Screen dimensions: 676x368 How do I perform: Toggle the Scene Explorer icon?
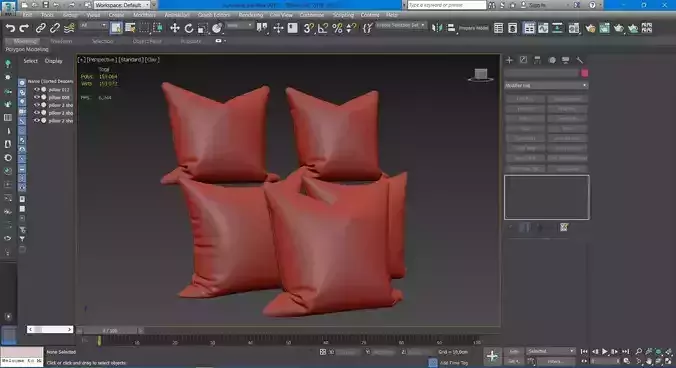(x=498, y=28)
